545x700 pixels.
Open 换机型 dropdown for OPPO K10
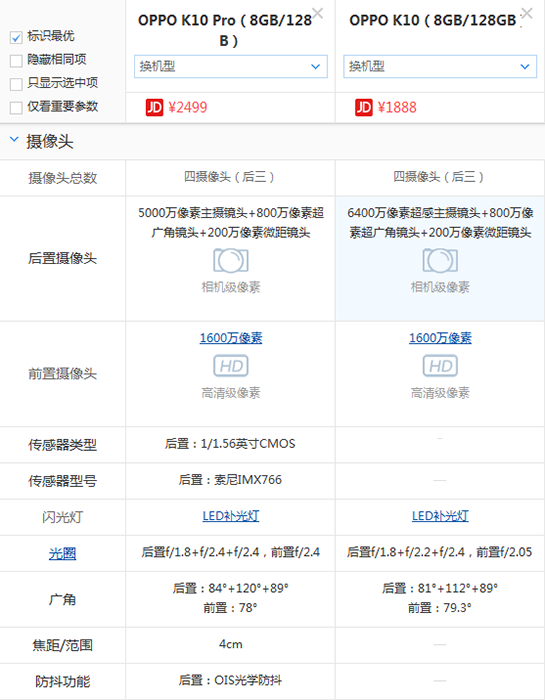pos(440,67)
